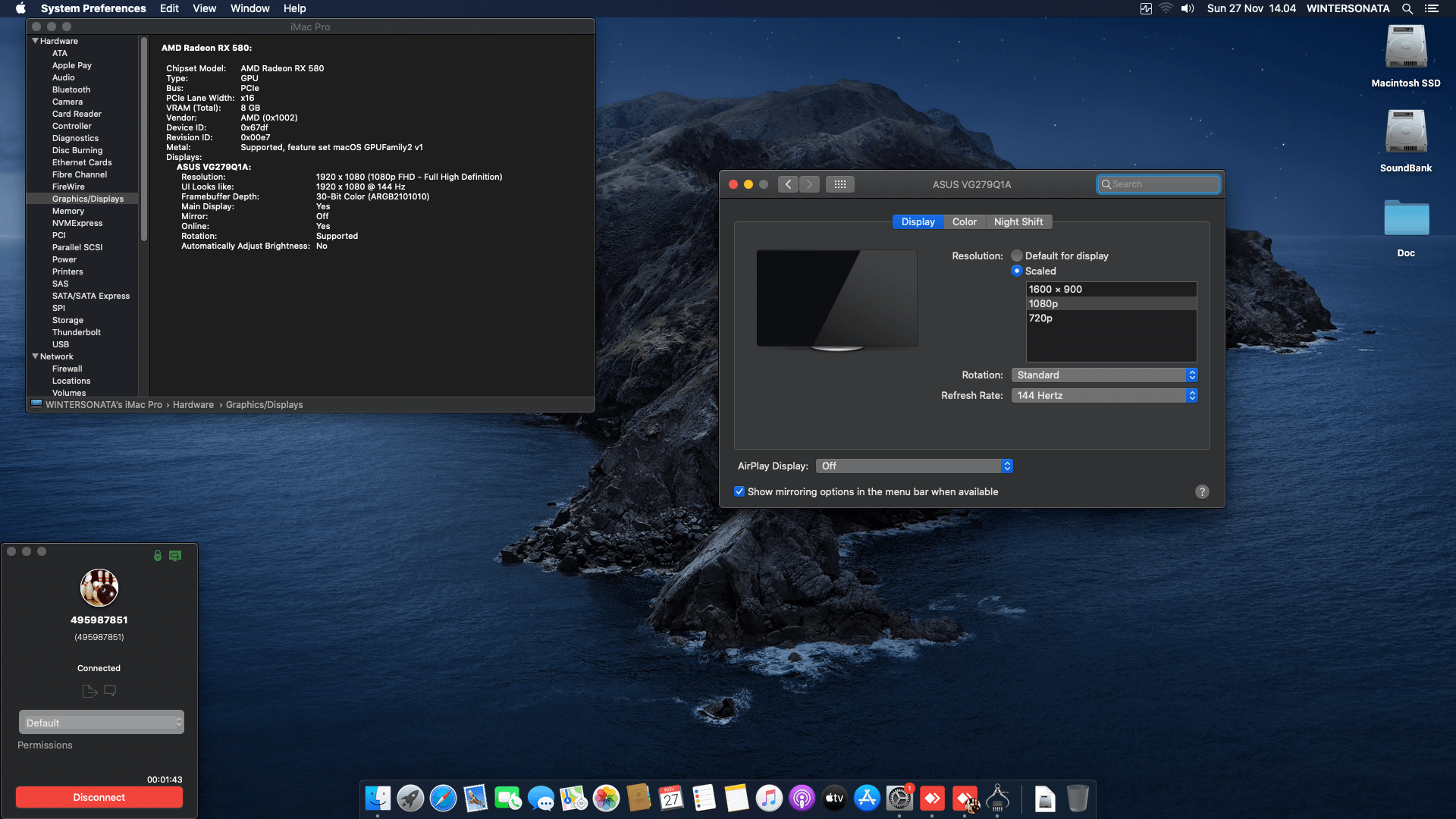Open the chat icon in AnyDesk panel

(x=110, y=691)
